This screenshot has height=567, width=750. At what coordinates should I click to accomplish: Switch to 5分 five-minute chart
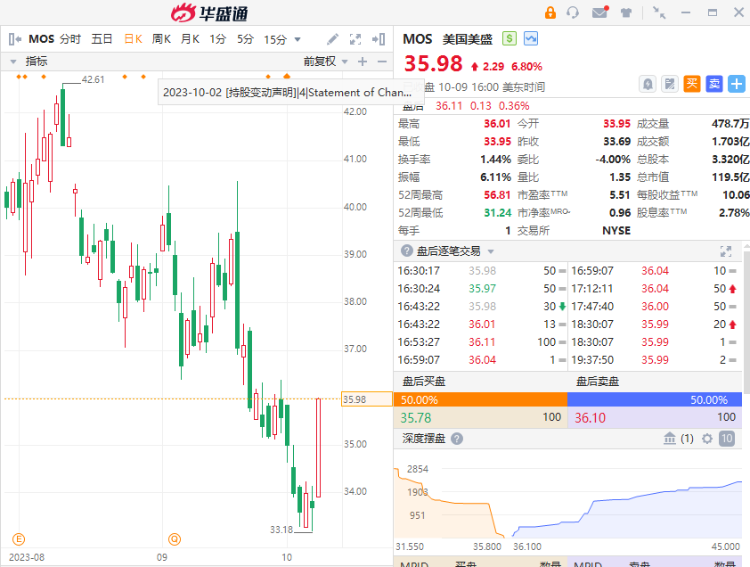[x=245, y=39]
